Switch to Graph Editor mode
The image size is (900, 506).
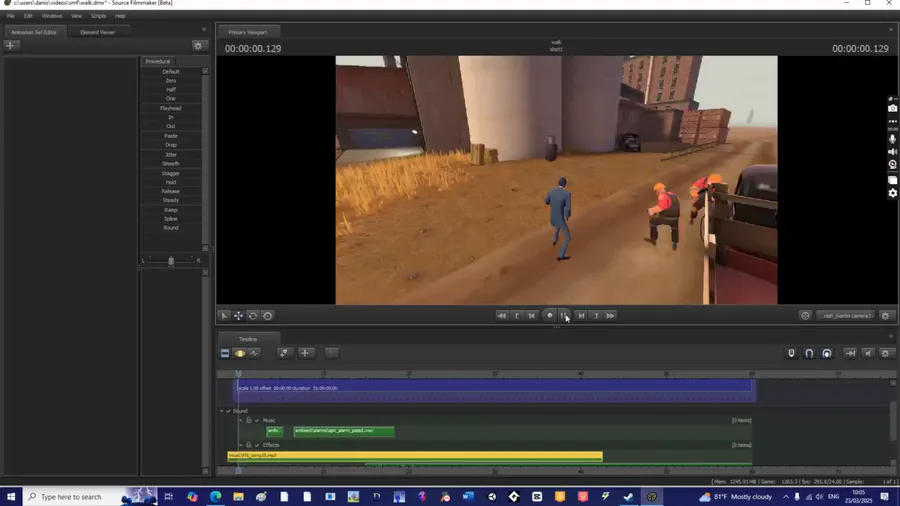[254, 353]
